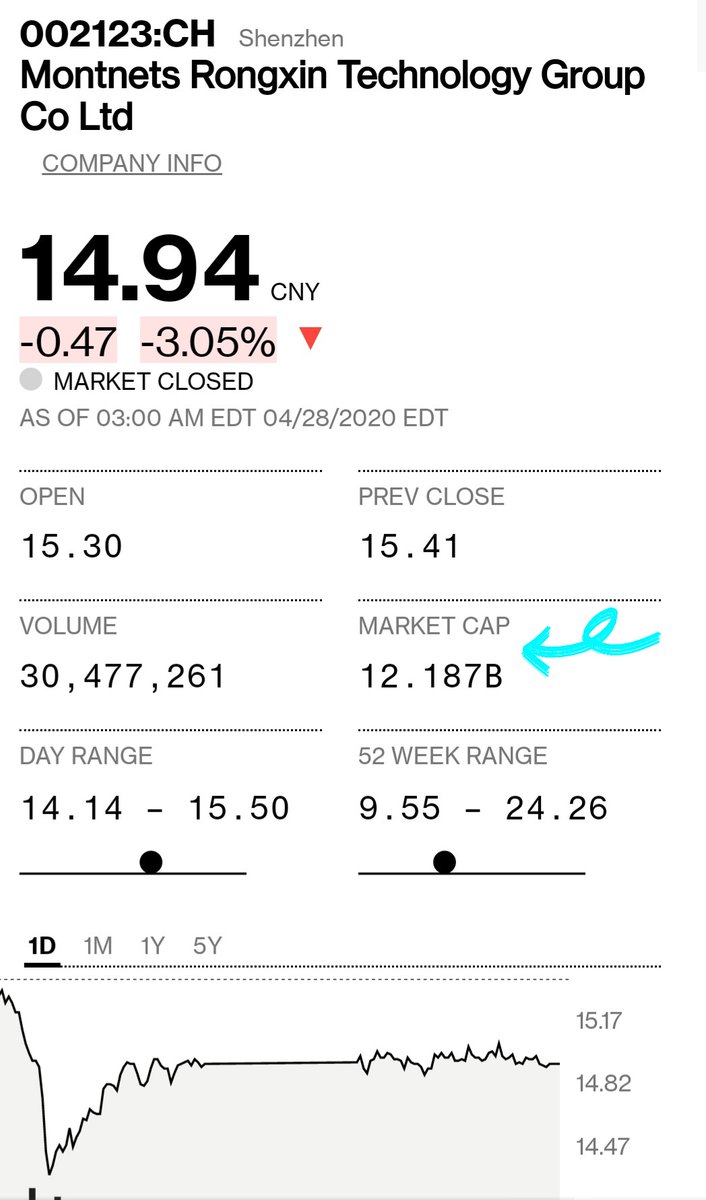This screenshot has width=706, height=1200.
Task: Open the COMPANY INFO link
Action: pos(132,163)
